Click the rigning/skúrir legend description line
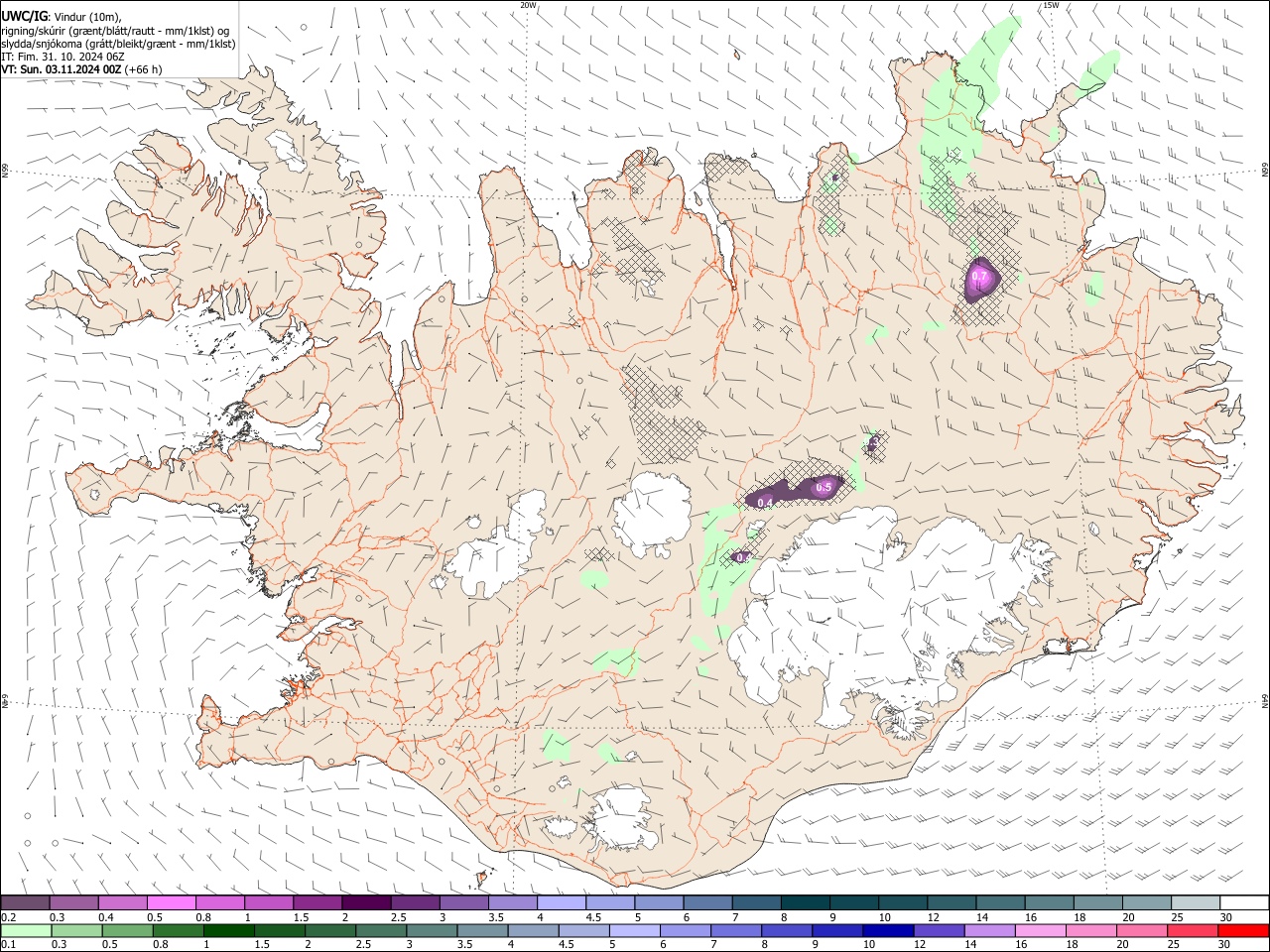Image resolution: width=1270 pixels, height=952 pixels. tap(116, 30)
